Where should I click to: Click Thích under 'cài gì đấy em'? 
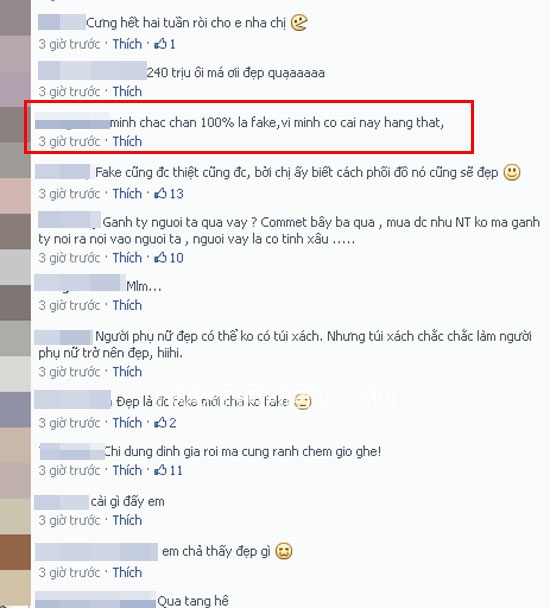[x=127, y=520]
